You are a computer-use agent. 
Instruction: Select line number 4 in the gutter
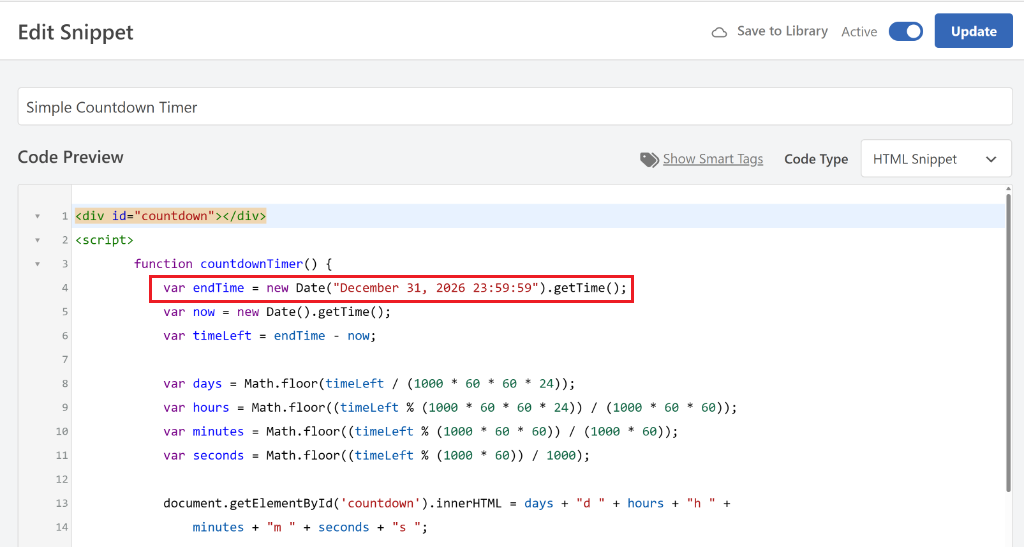(64, 288)
